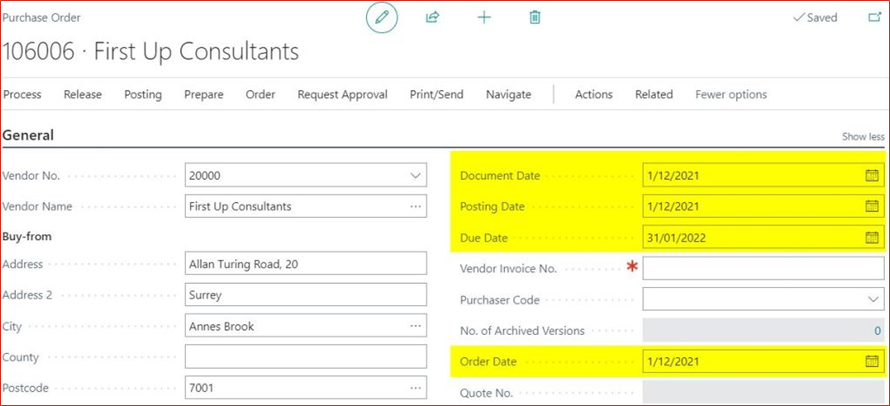This screenshot has height=406, width=890.
Task: Open the Request Approval menu
Action: 342,95
